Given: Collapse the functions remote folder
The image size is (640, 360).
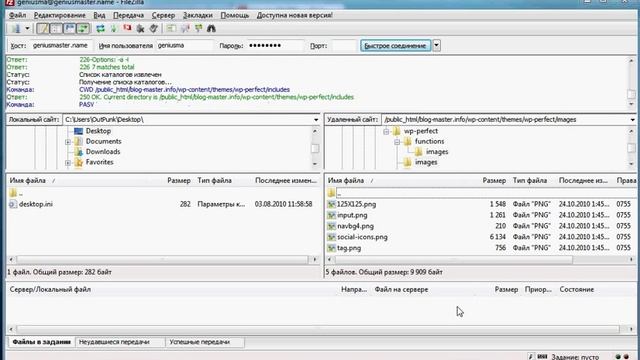Looking at the screenshot, I should (397, 142).
